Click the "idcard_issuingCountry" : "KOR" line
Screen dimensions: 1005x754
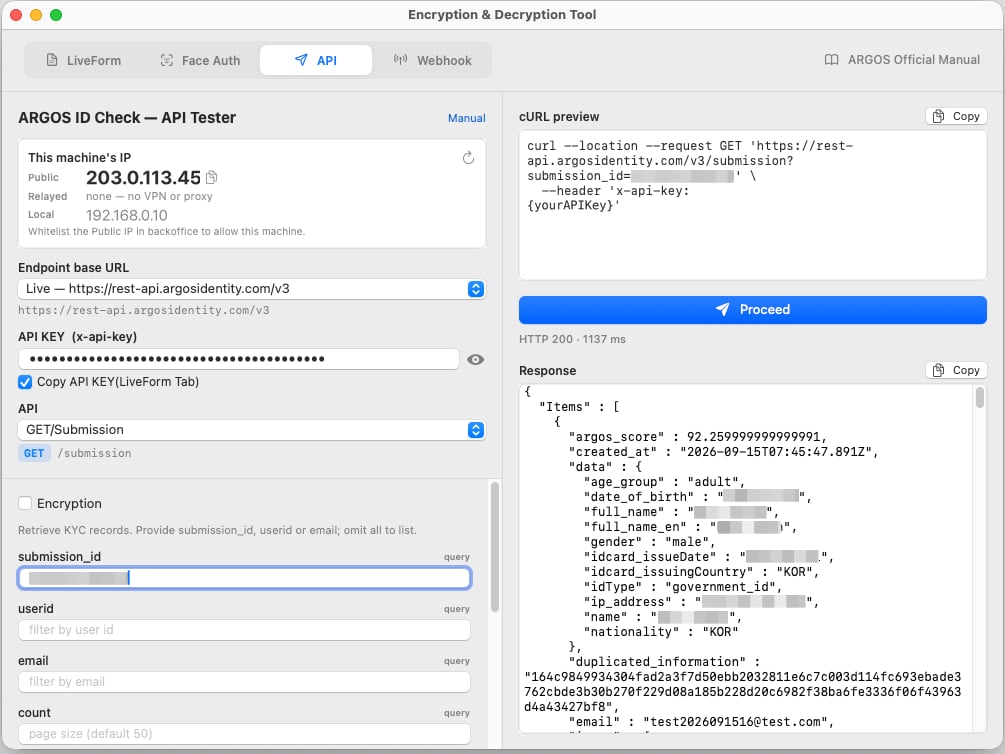tap(701, 572)
